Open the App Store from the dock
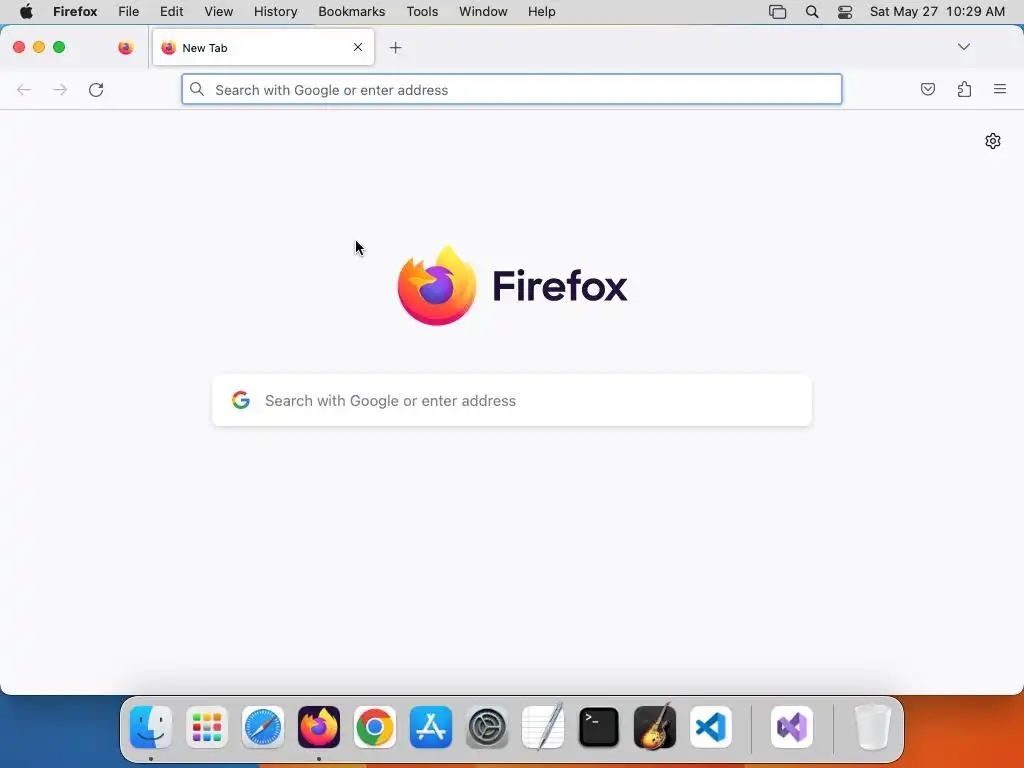 pos(431,727)
